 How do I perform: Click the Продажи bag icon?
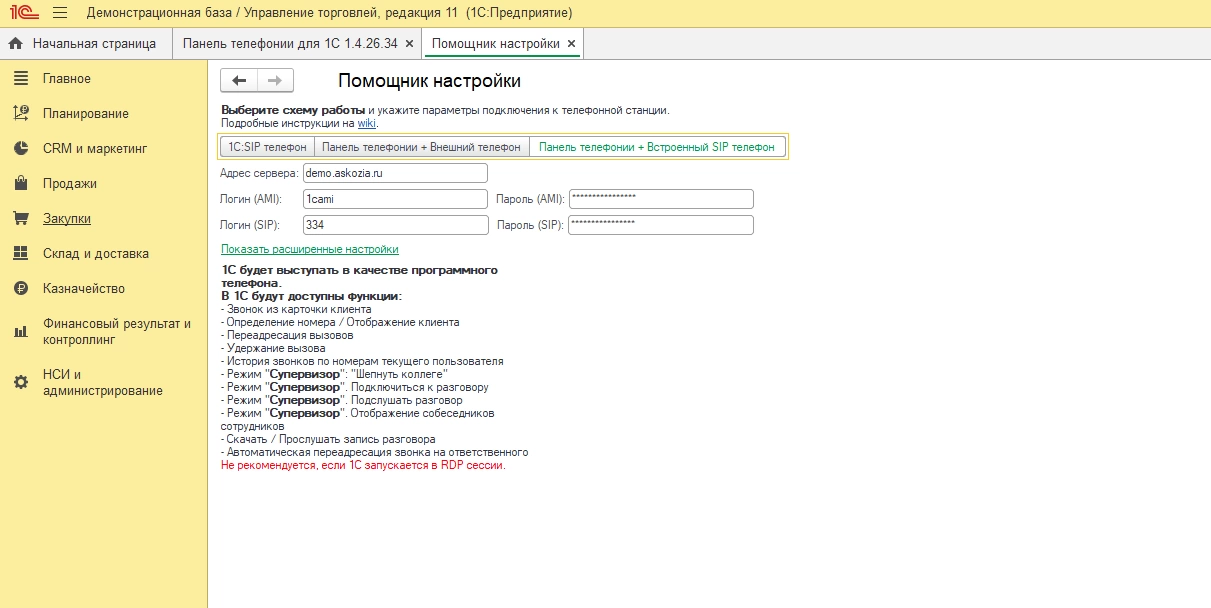pos(21,183)
